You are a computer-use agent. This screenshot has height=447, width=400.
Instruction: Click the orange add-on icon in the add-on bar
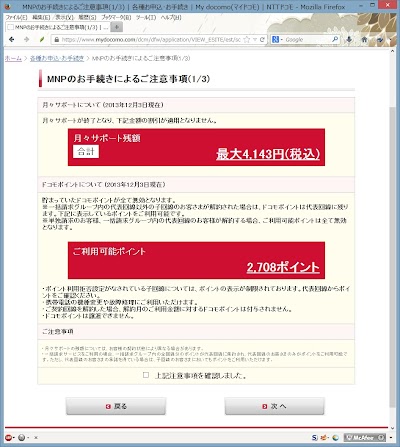pyautogui.click(x=323, y=437)
